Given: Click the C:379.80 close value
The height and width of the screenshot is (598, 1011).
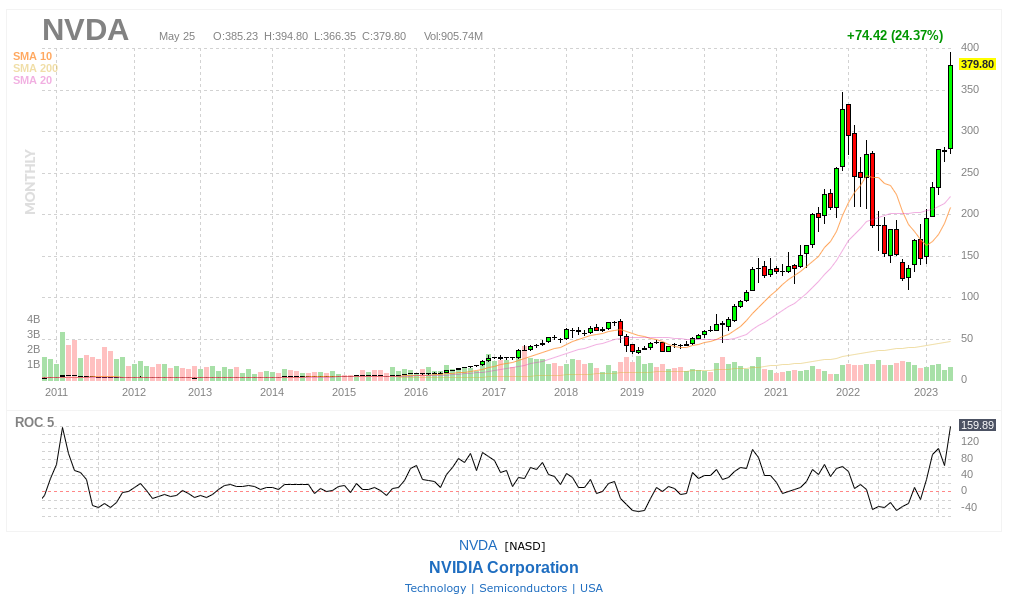Looking at the screenshot, I should click(384, 36).
